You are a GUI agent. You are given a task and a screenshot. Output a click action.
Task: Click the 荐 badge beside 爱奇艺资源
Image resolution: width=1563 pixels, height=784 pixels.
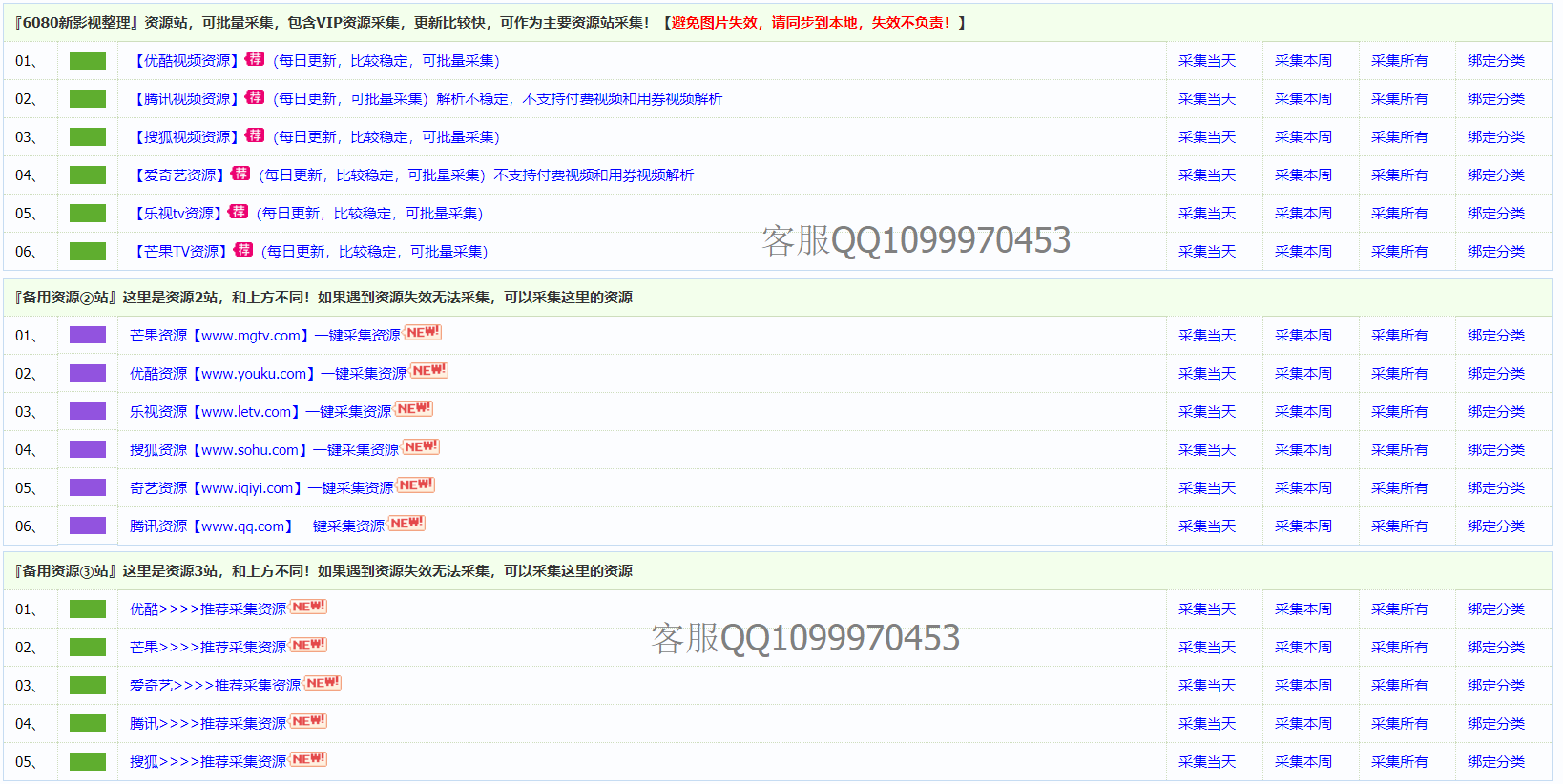240,174
